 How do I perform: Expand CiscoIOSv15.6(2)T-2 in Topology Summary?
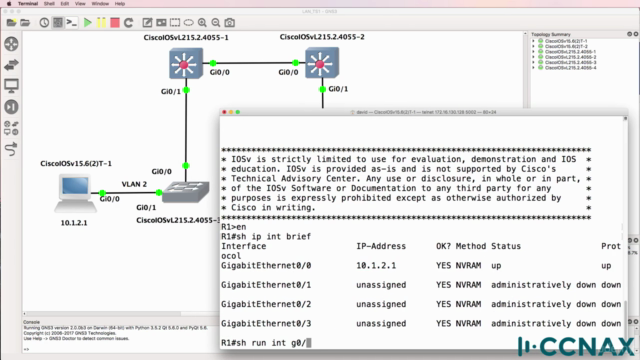coord(533,47)
